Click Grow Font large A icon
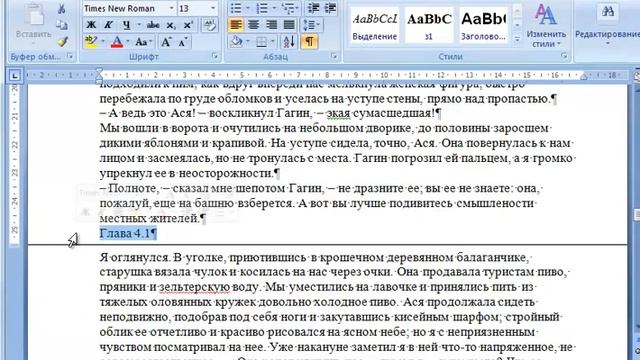Image resolution: width=640 pixels, height=360 pixels. (166, 42)
